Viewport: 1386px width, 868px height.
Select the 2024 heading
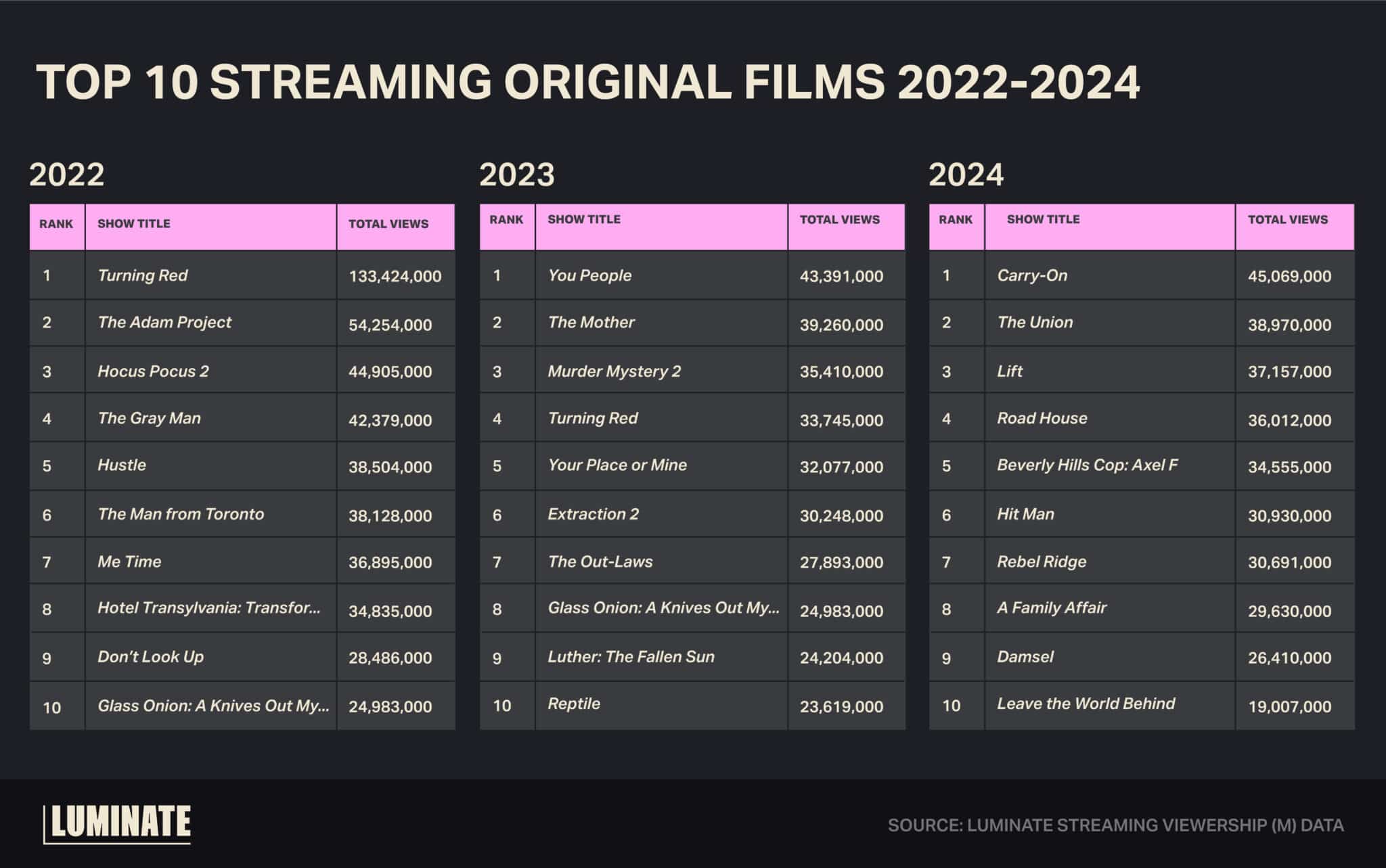(966, 175)
